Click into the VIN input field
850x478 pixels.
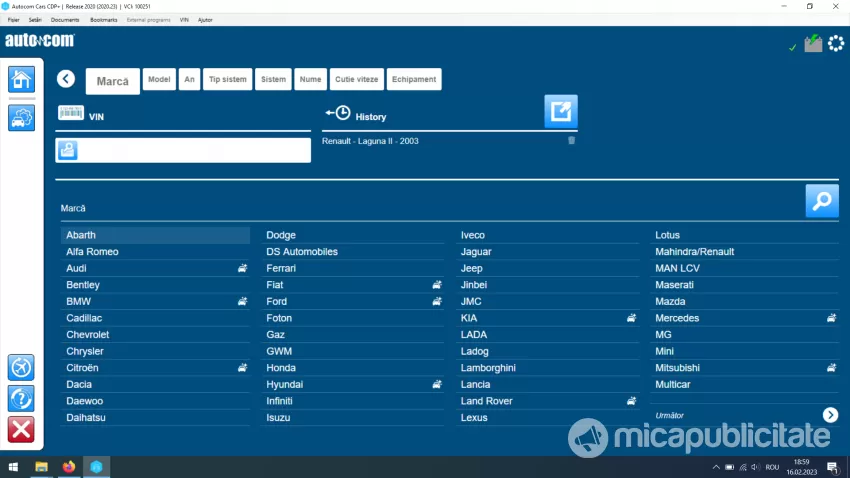(x=183, y=150)
